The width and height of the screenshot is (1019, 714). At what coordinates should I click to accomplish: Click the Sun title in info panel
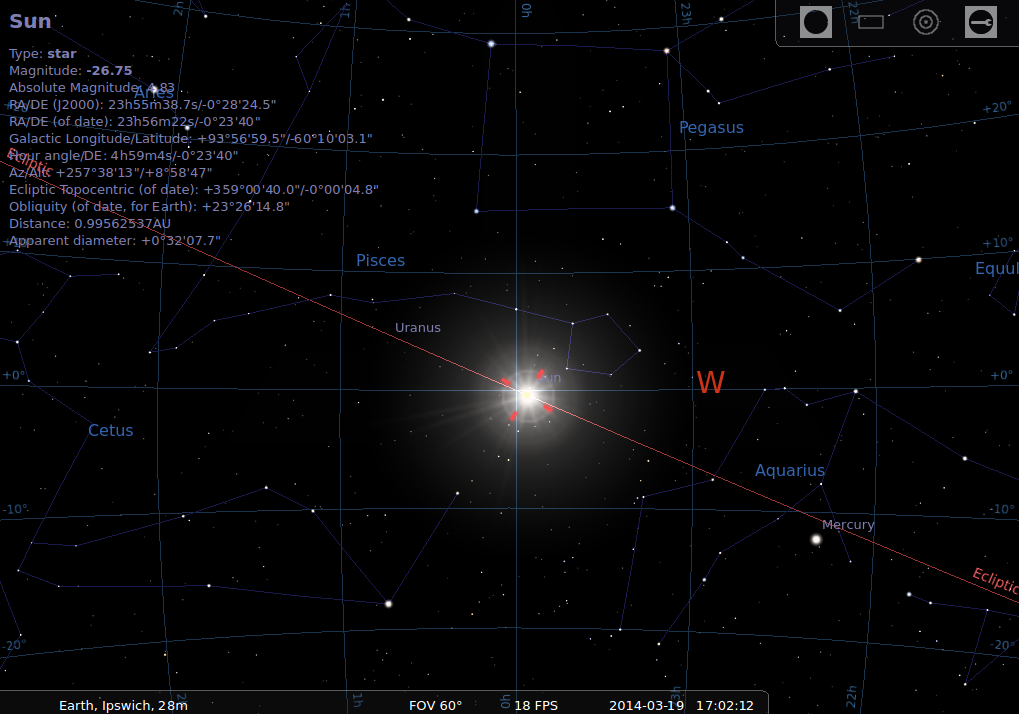30,22
